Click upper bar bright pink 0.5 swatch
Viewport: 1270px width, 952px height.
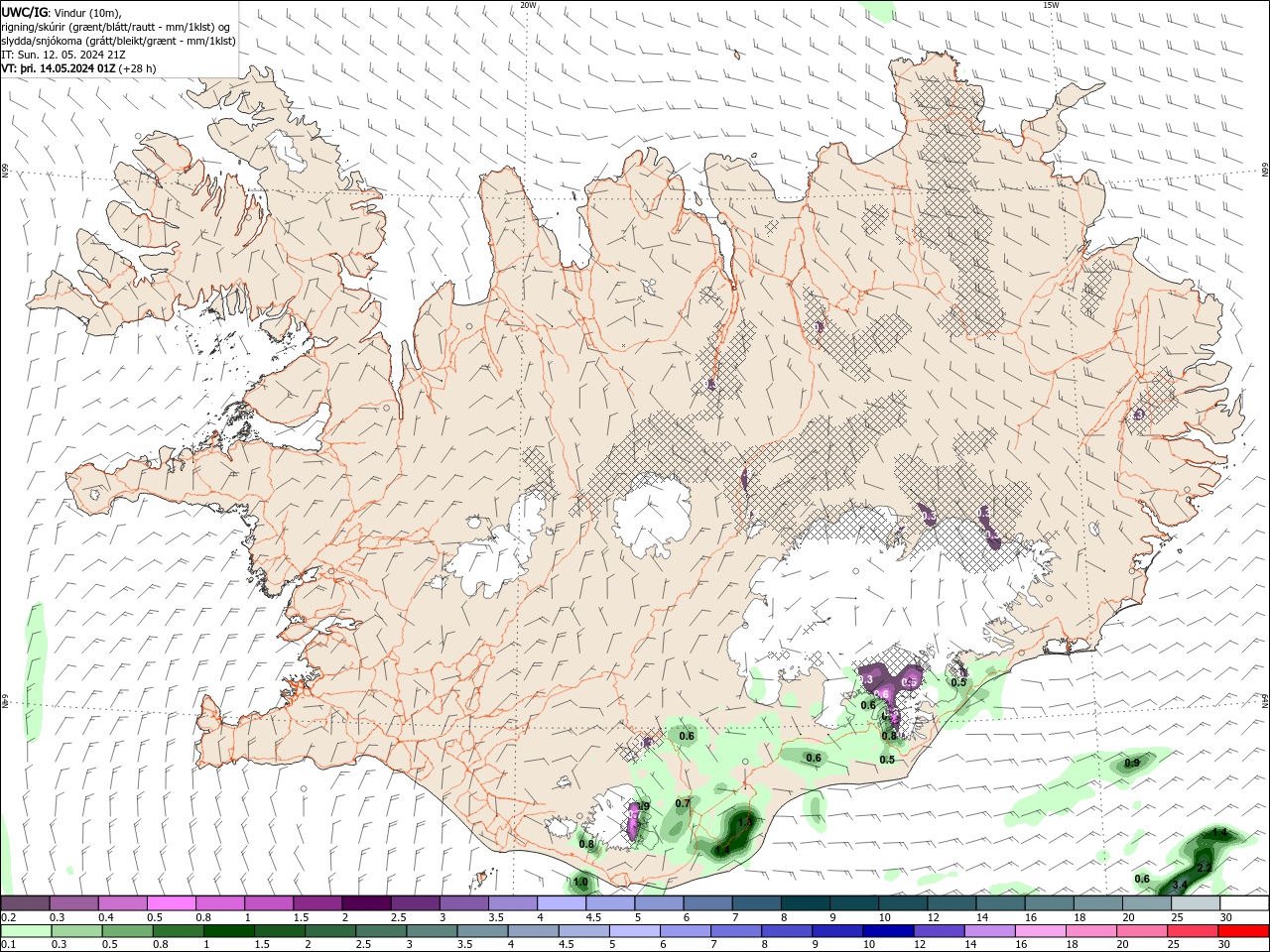(x=171, y=903)
